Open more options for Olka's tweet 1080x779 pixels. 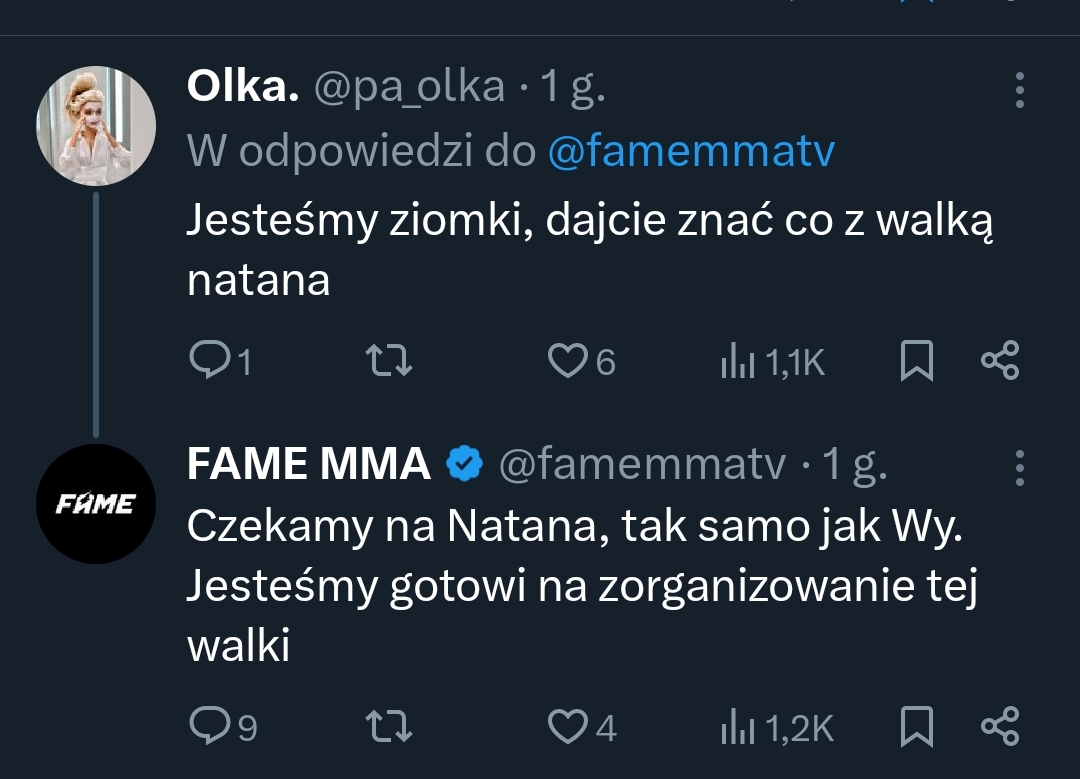pos(1019,90)
